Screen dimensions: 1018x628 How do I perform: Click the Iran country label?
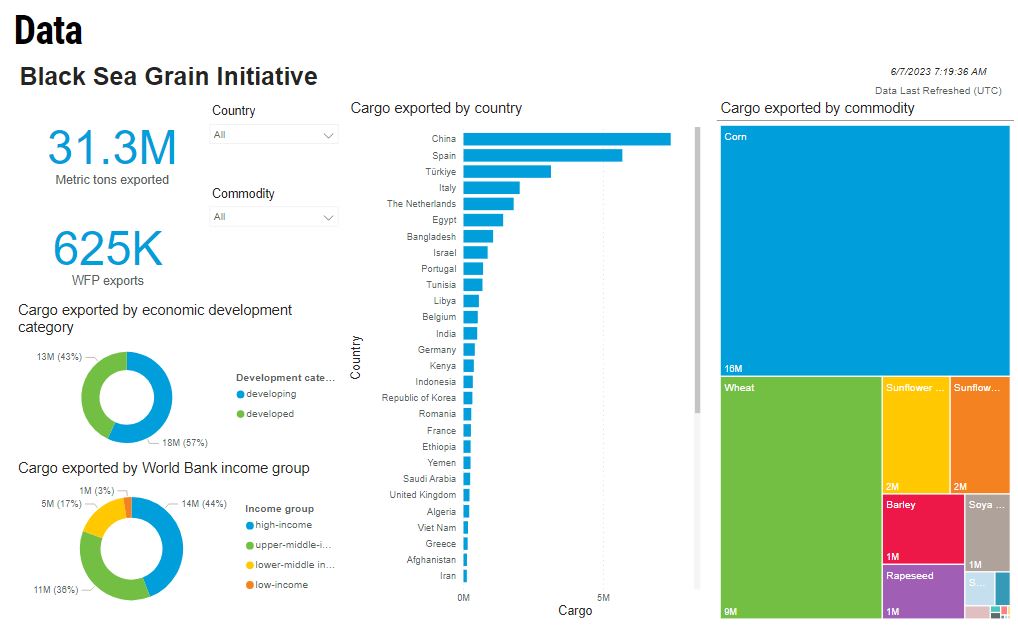[x=448, y=576]
